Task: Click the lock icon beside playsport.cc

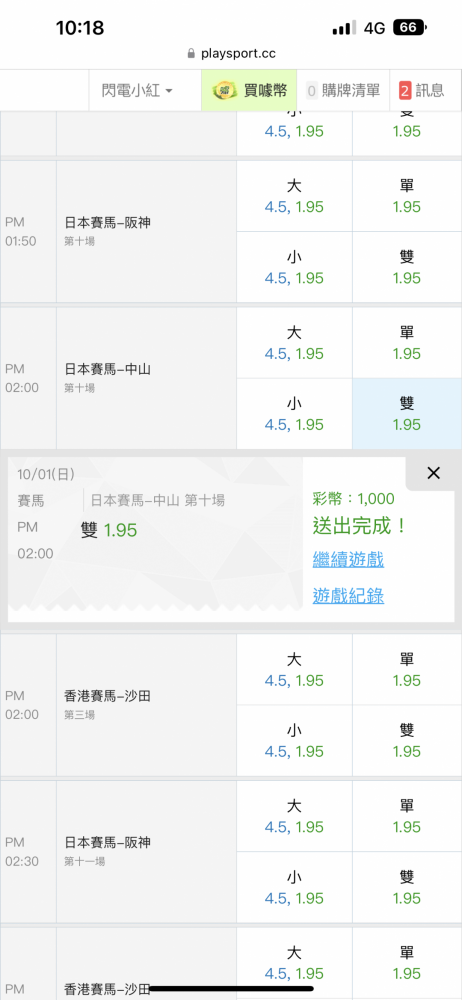Action: click(x=191, y=54)
